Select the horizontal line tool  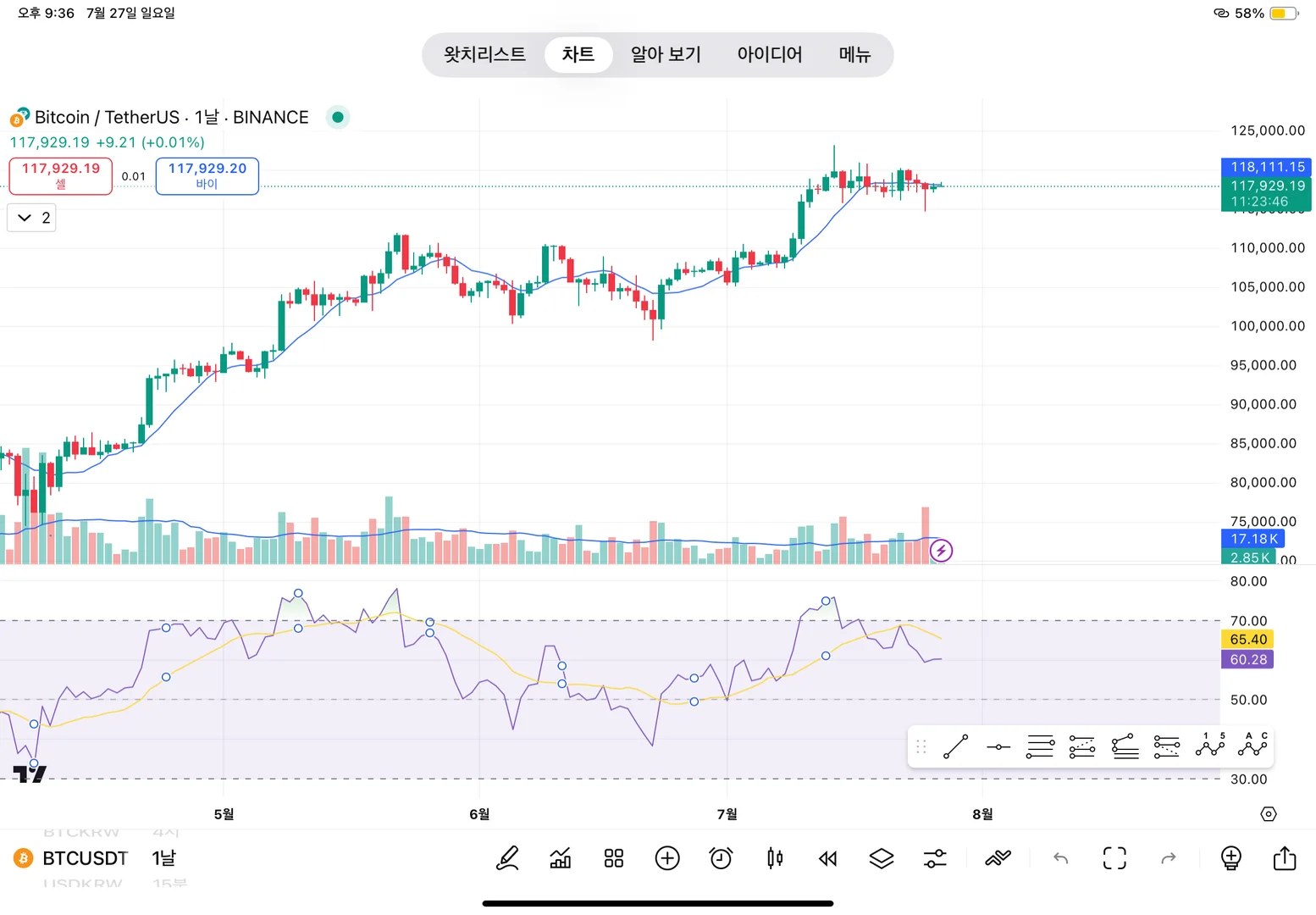click(x=998, y=747)
